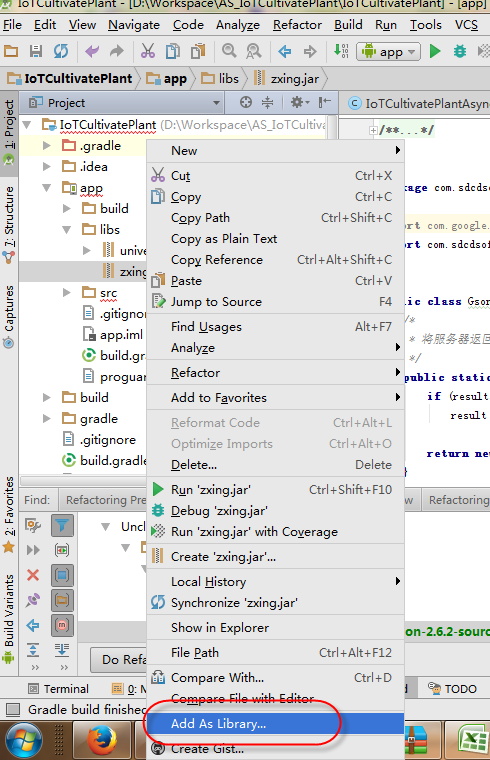Click Scroll from Source target icon

(x=246, y=102)
